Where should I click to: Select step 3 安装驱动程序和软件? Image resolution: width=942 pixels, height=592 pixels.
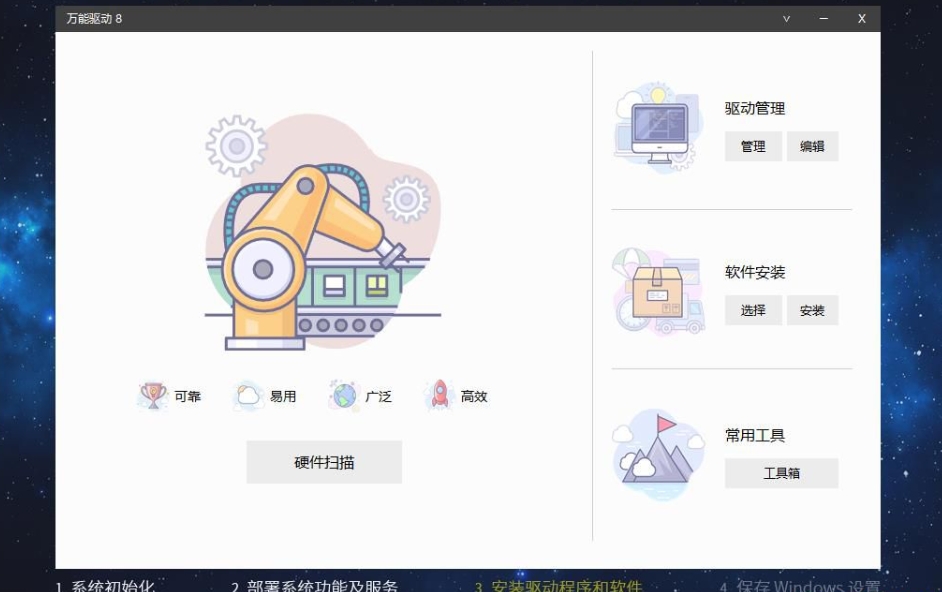(558, 585)
